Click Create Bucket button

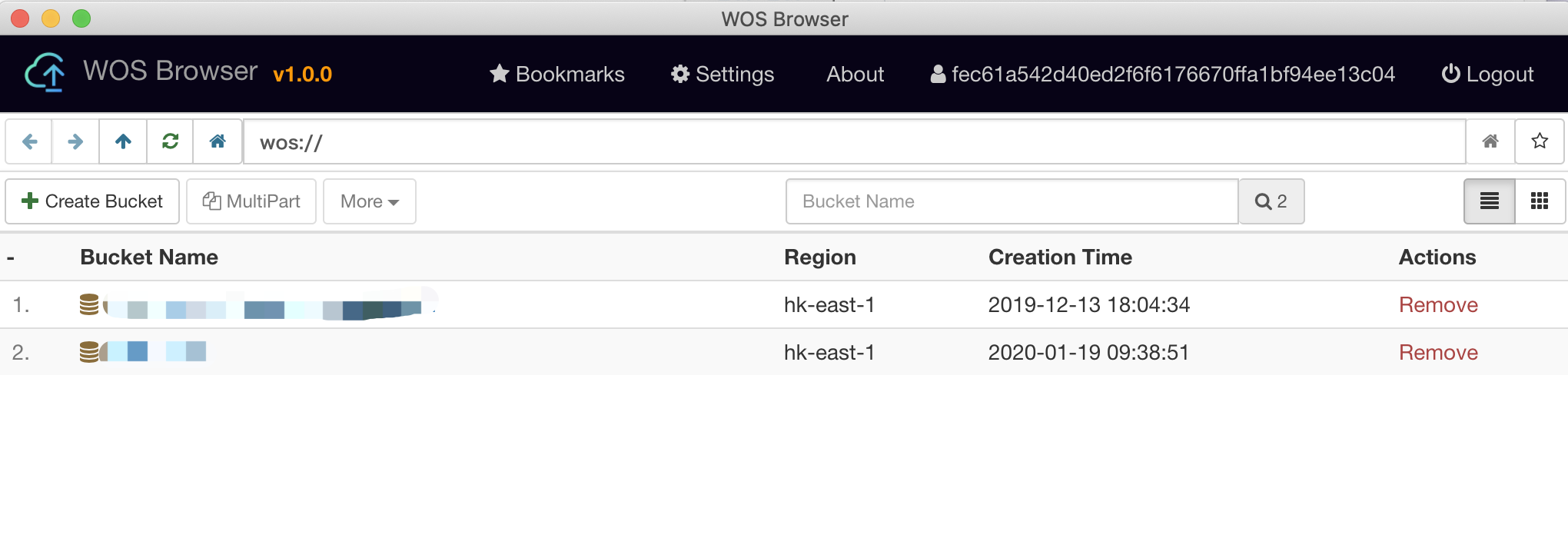(x=92, y=201)
